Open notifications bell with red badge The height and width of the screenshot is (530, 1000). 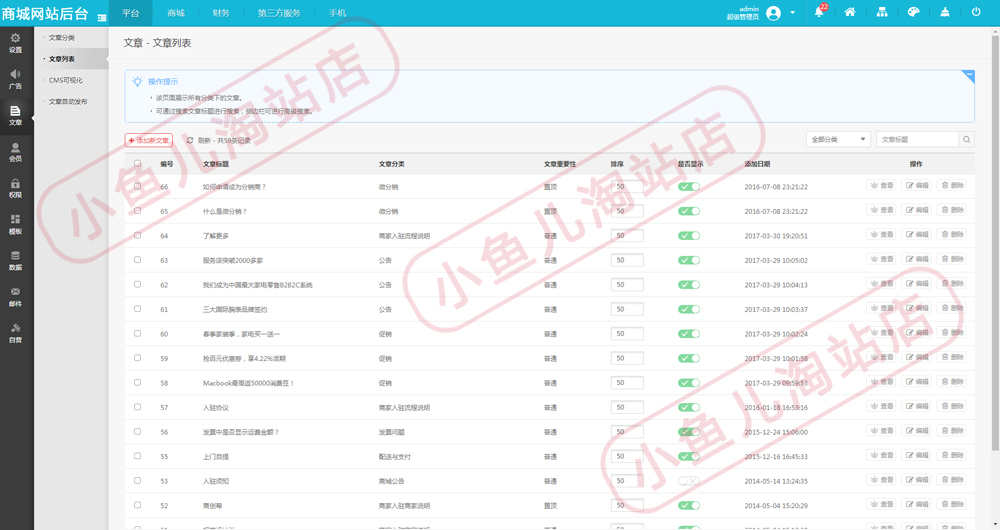[820, 11]
